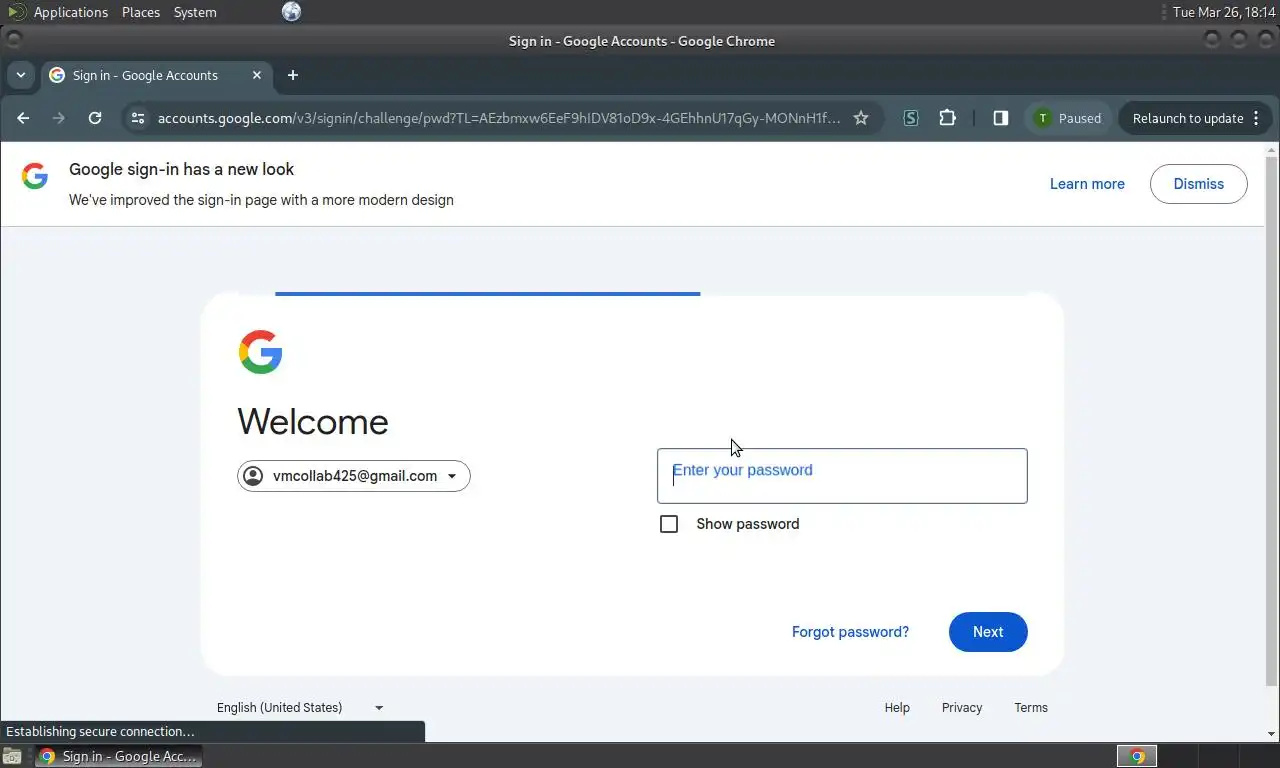The width and height of the screenshot is (1280, 768).
Task: Close the Sign in - Google Accounts tab
Action: [257, 75]
